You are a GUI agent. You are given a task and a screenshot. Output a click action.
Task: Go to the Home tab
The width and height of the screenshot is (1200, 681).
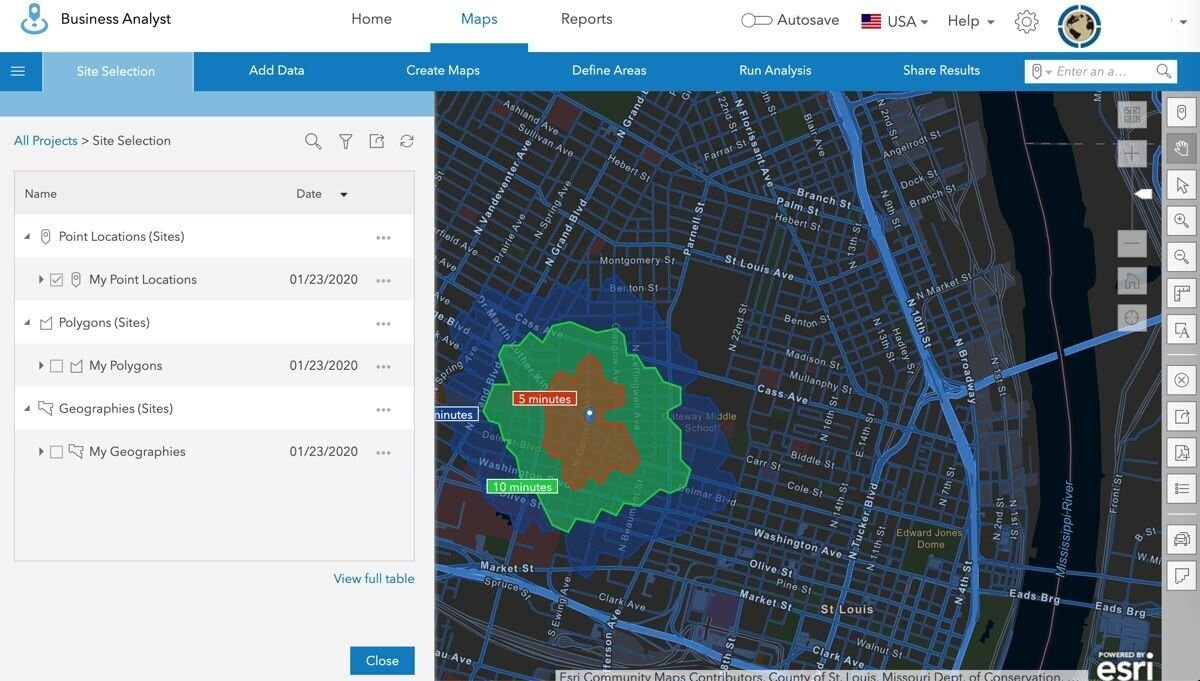click(x=371, y=19)
